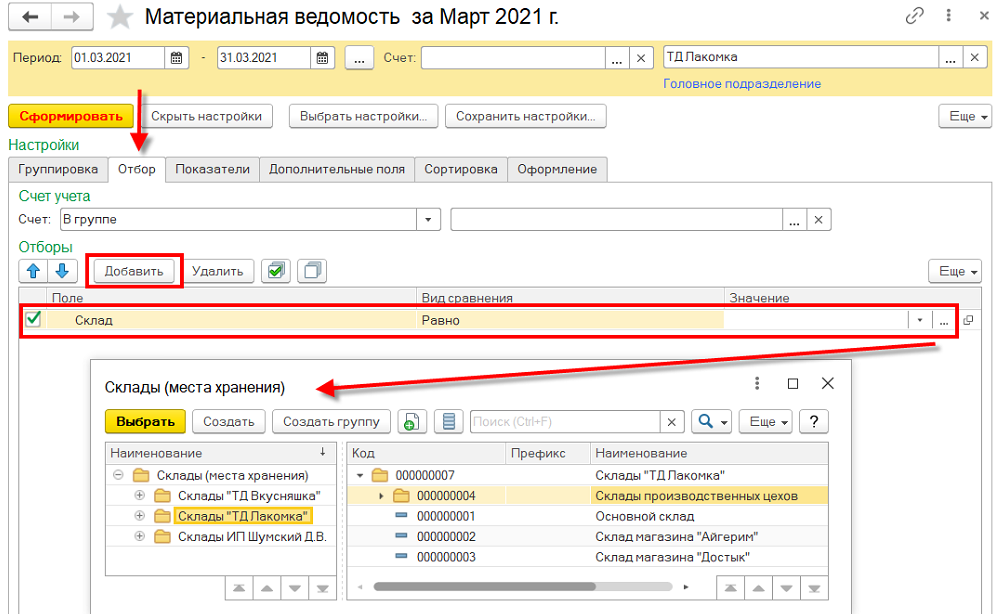This screenshot has width=994, height=614.
Task: Expand the Склады ИП Шумский Д.В. folder
Action: click(x=139, y=536)
